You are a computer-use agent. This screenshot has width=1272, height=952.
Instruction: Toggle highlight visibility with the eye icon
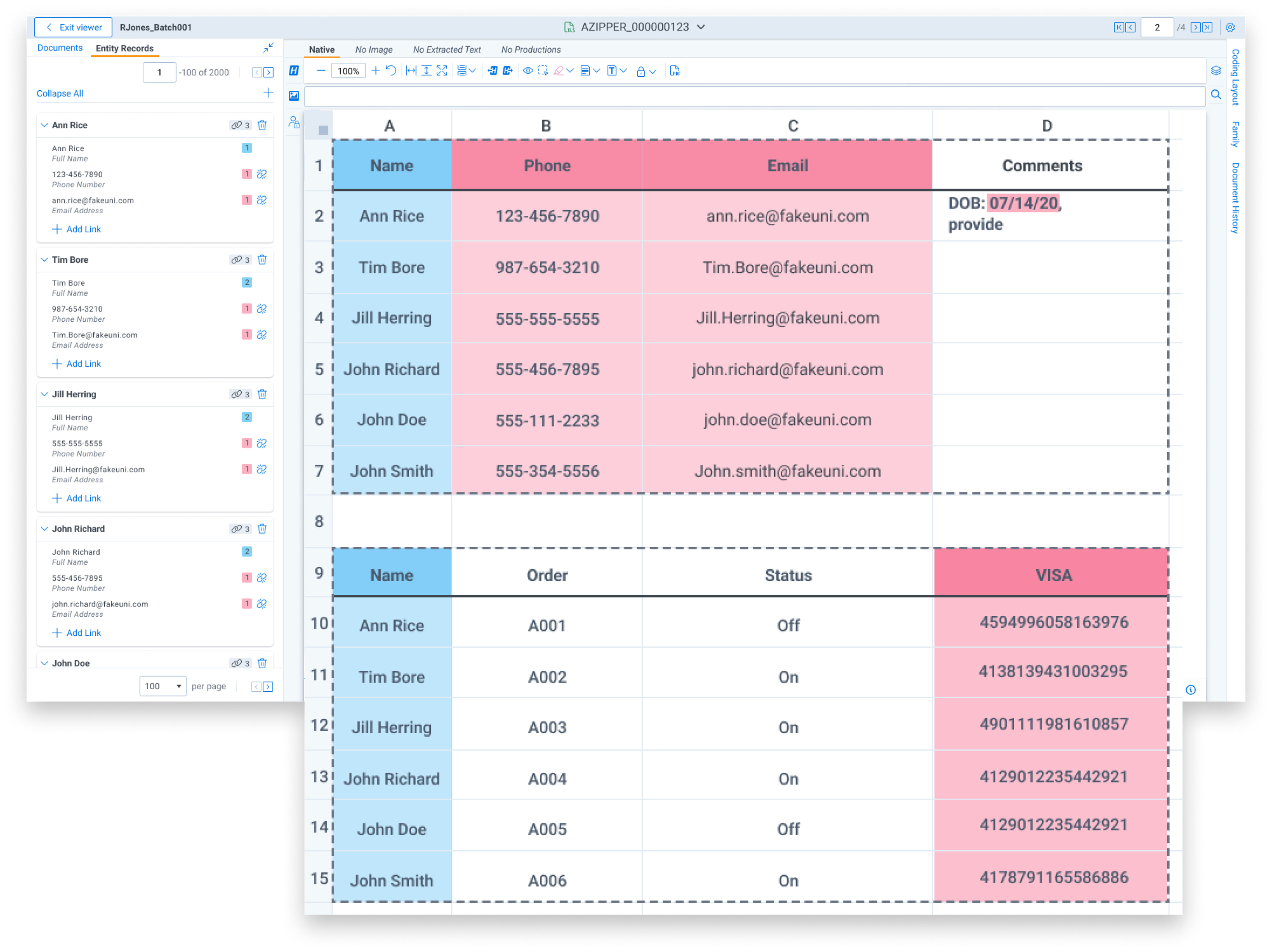pyautogui.click(x=528, y=70)
